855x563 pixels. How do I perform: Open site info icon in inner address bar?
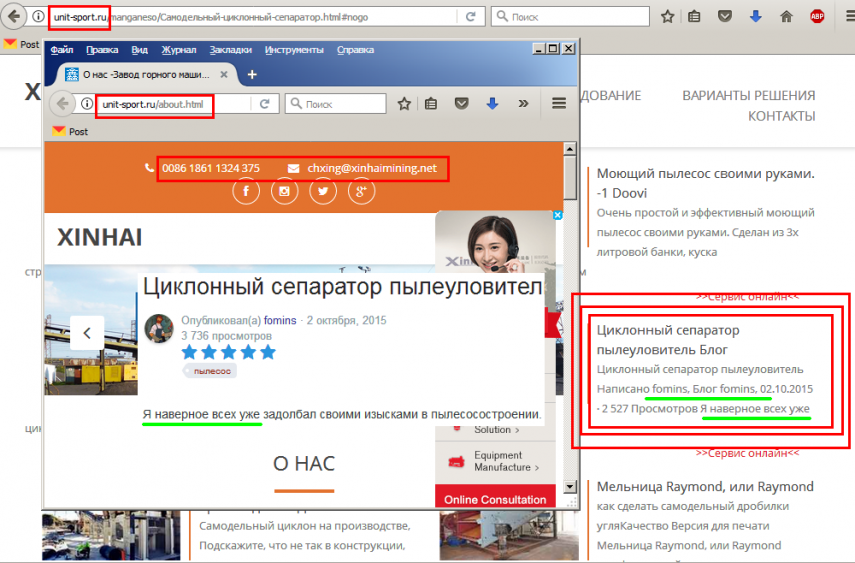pos(87,104)
